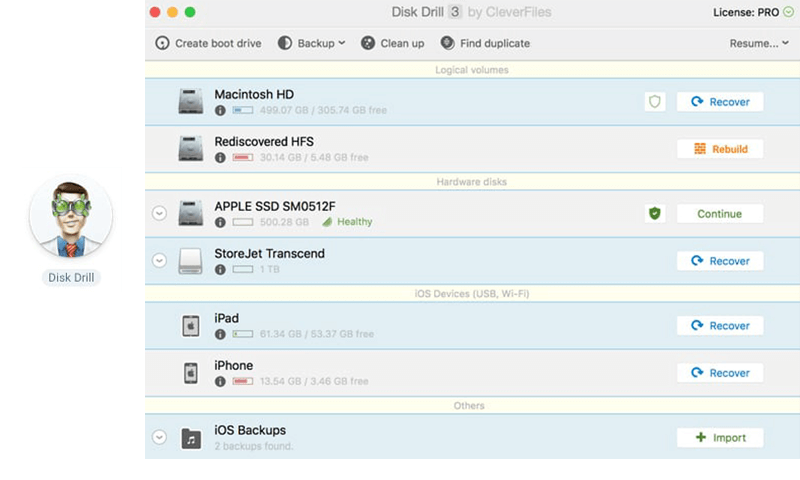Click the Logical volumes section header
This screenshot has height=480, width=800.
pyautogui.click(x=472, y=70)
